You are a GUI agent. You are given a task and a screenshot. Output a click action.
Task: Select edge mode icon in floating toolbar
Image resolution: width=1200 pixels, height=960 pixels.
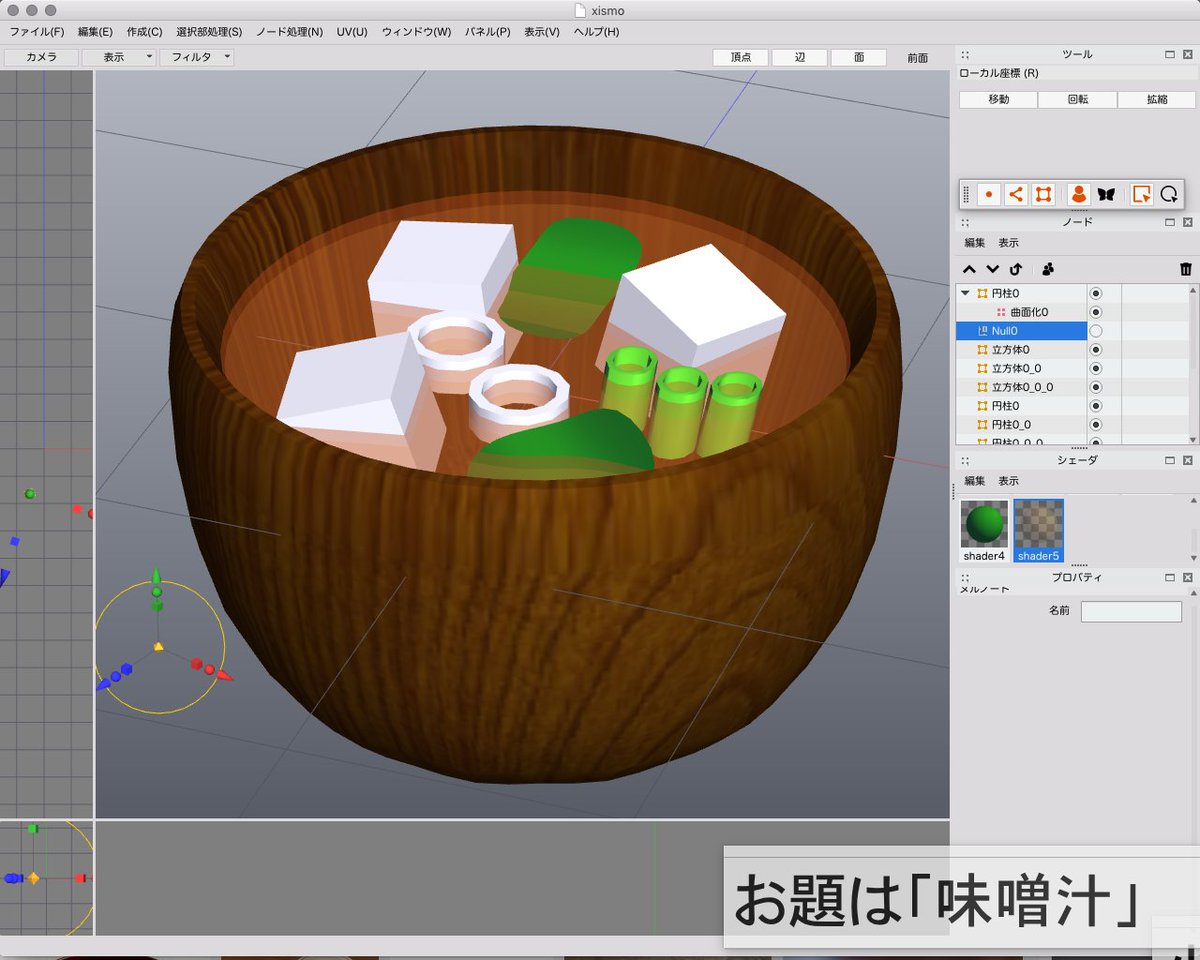pos(1015,194)
